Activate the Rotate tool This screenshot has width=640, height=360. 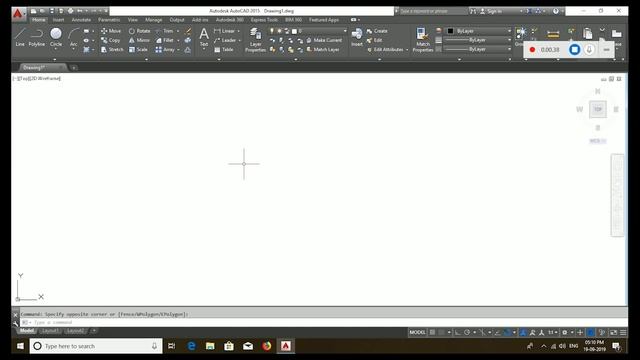pyautogui.click(x=140, y=31)
